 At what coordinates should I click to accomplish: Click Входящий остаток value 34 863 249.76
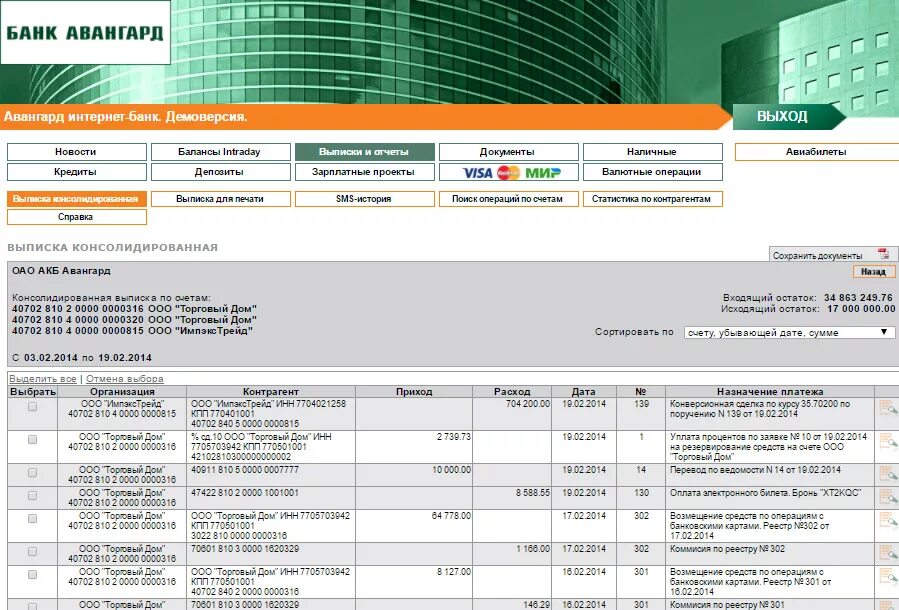[x=858, y=298]
